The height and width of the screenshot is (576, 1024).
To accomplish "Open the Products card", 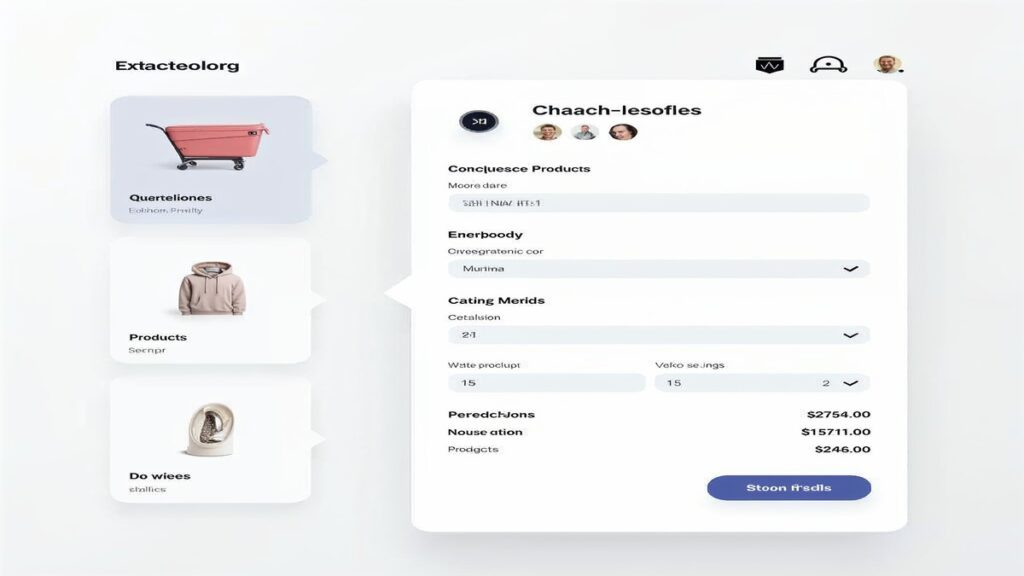I will [x=210, y=300].
